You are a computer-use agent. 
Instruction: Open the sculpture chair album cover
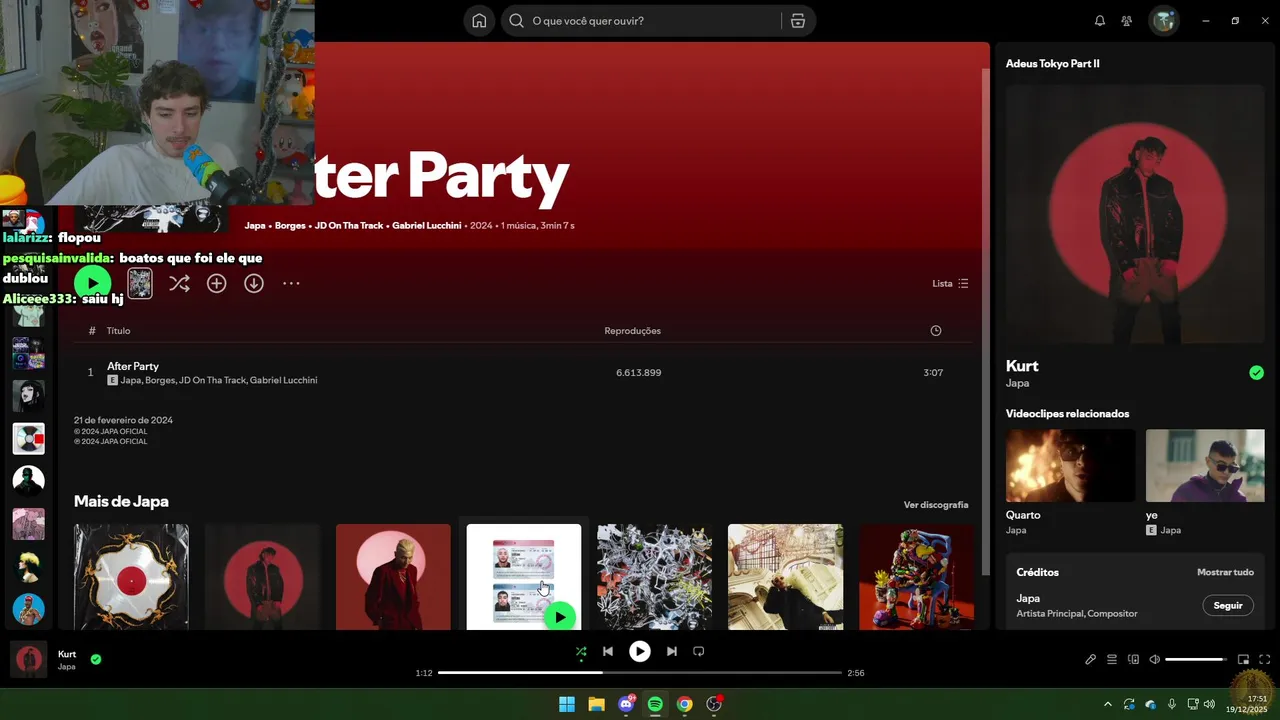coord(916,577)
